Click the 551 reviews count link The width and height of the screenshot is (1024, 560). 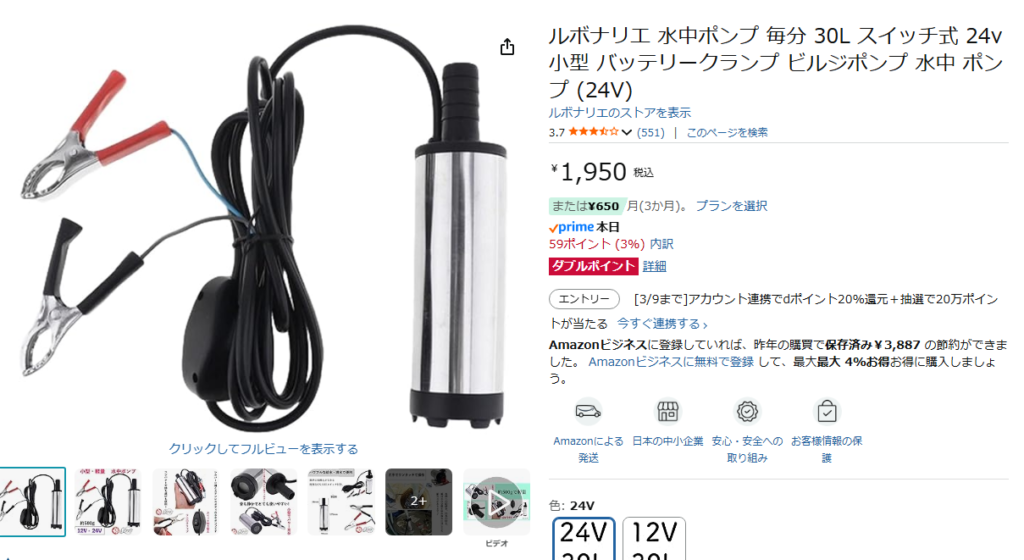pyautogui.click(x=650, y=132)
